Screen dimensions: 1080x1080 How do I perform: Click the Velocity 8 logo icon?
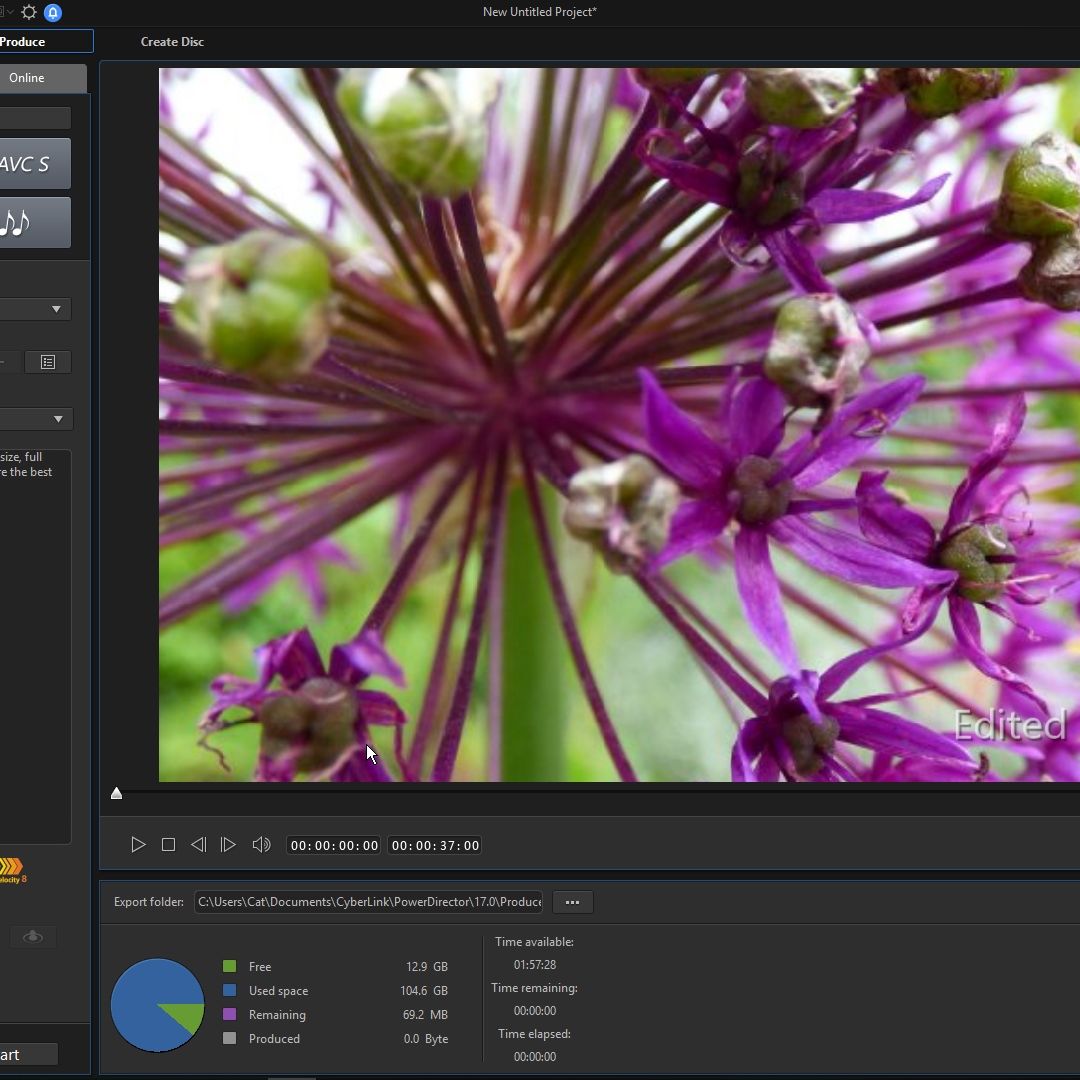[x=12, y=870]
